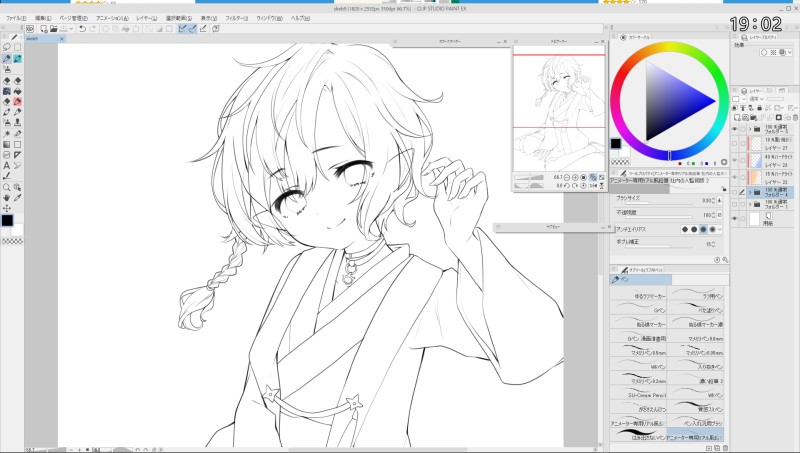The width and height of the screenshot is (800, 453).
Task: Select the active Pen tool
Action: pyautogui.click(x=7, y=59)
